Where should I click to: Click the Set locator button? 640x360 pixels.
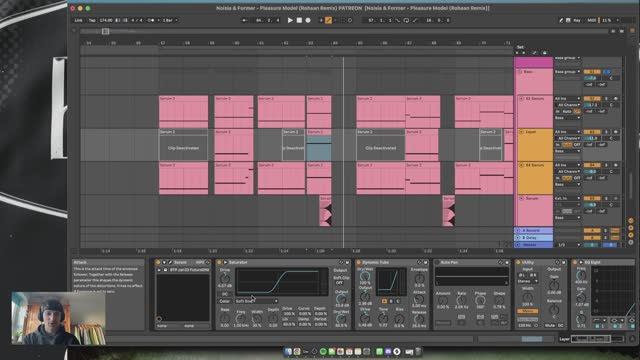tap(520, 47)
